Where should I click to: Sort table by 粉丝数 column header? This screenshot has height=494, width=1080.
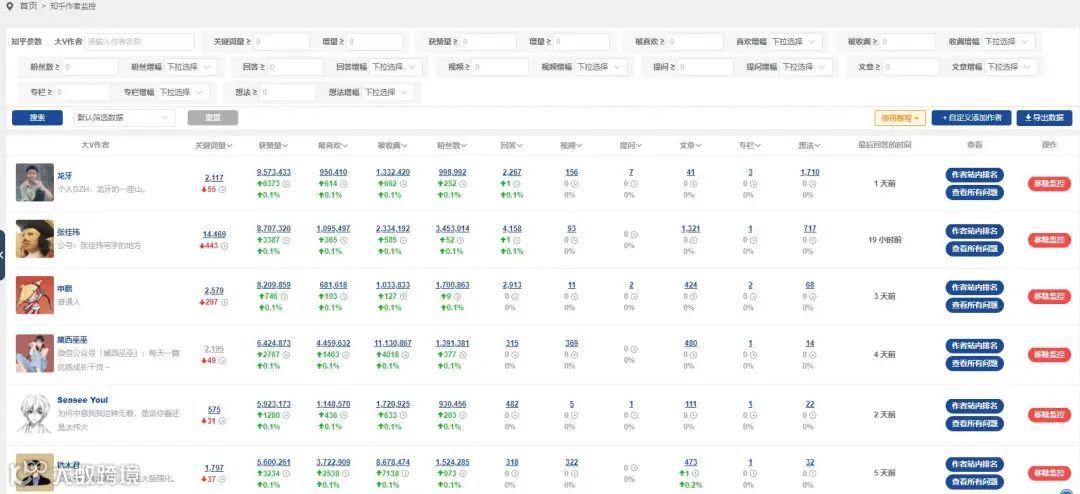click(x=452, y=145)
